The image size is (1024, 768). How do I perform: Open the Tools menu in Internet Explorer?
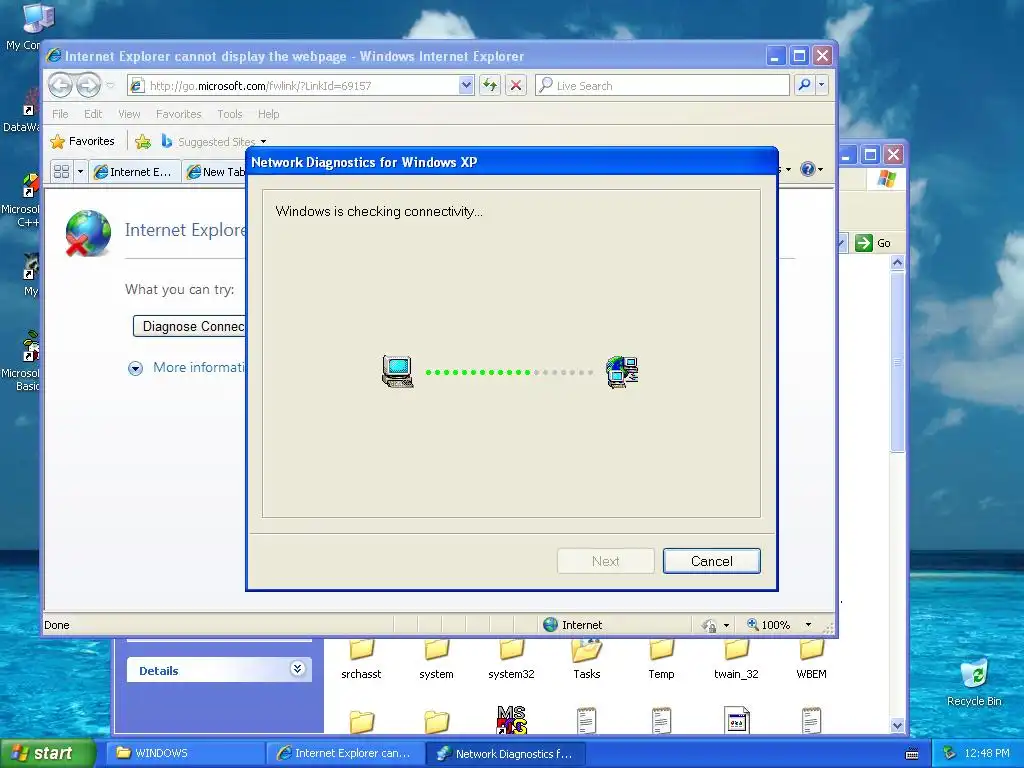[230, 114]
